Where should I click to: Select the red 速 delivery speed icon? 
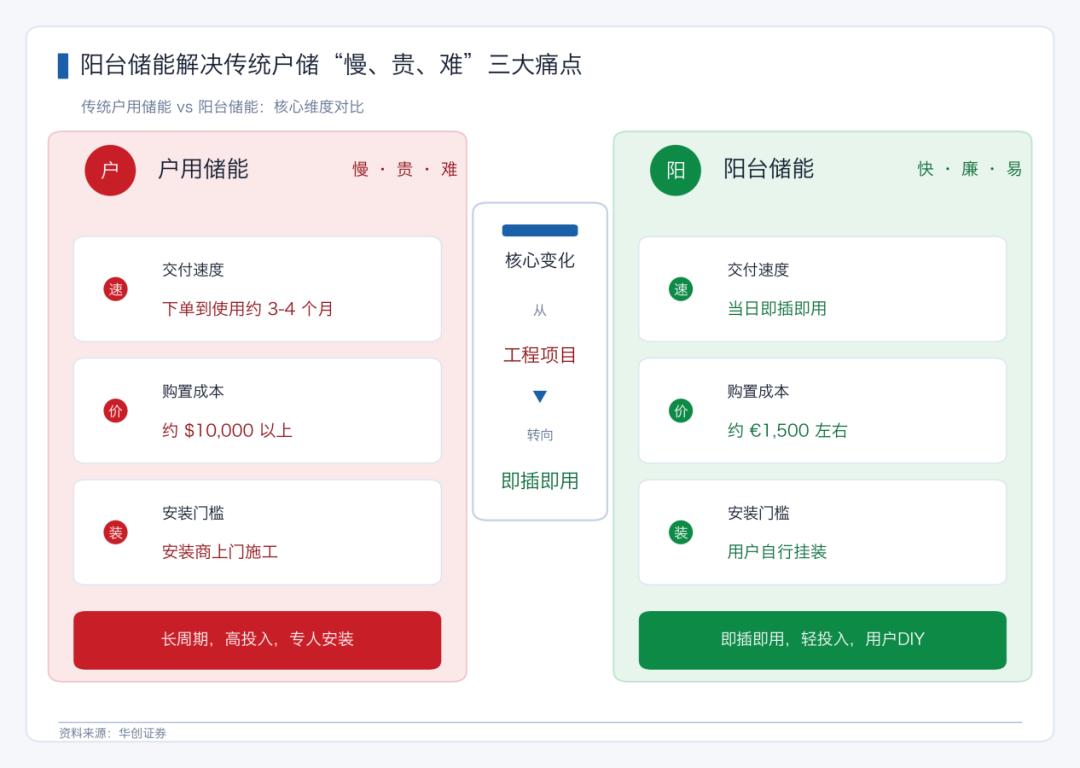click(116, 289)
